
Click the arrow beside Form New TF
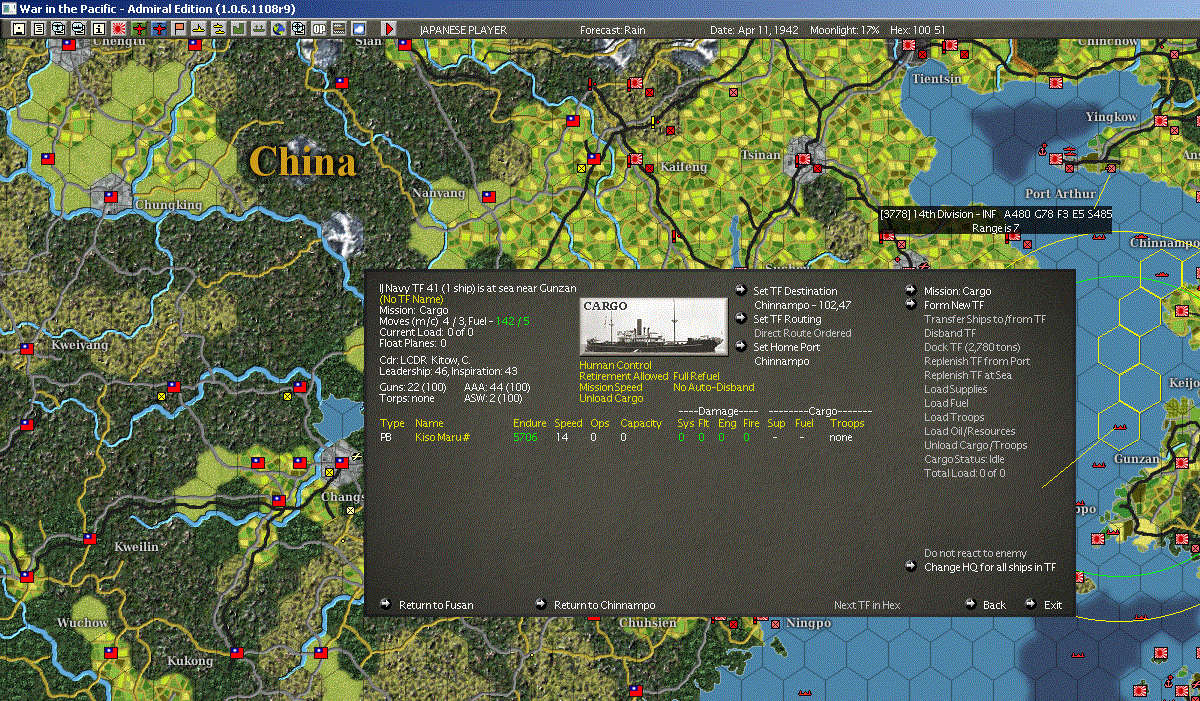(911, 305)
